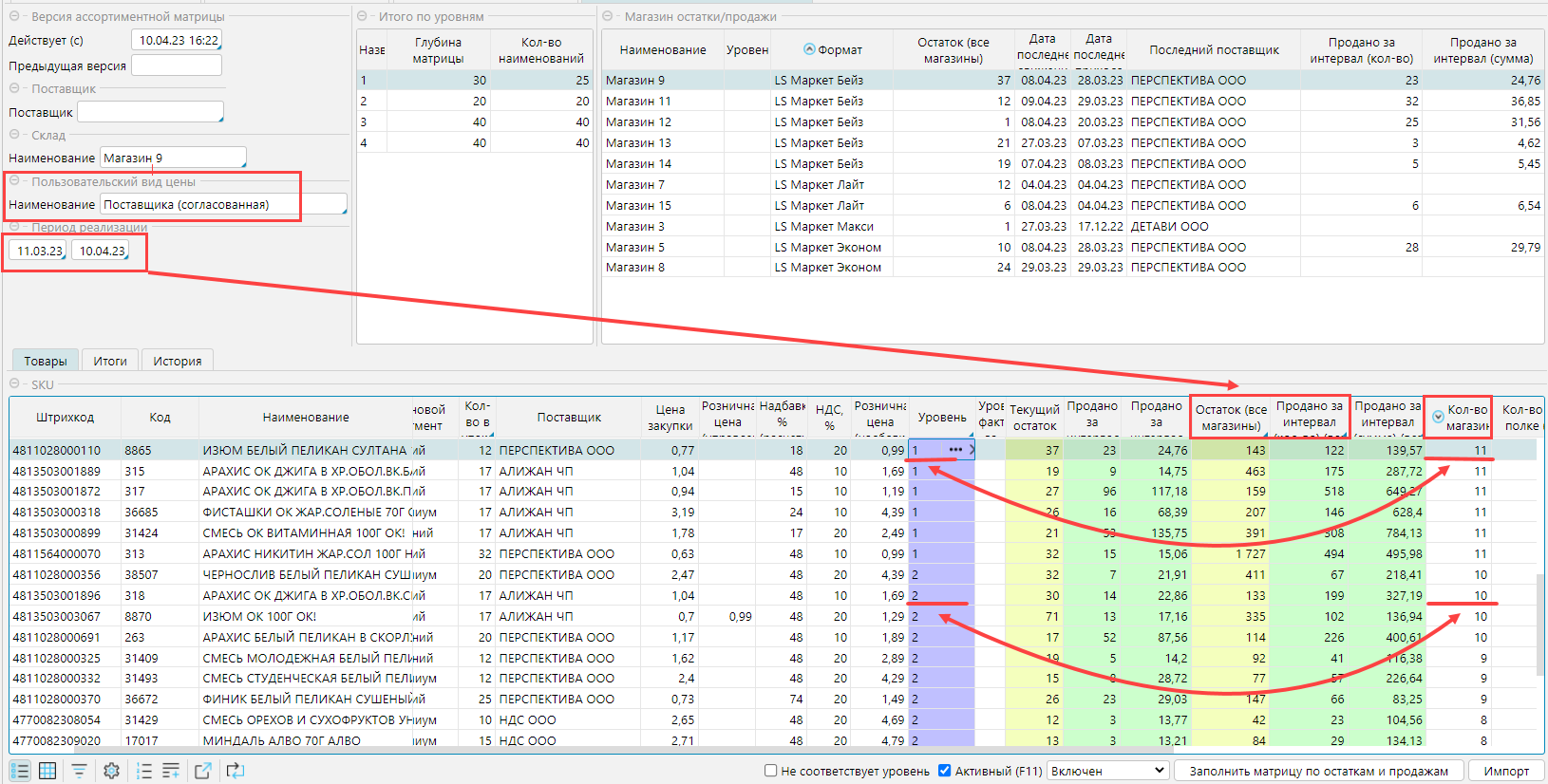Click the add-row list icon with plus
This screenshot has height=784, width=1548.
(171, 771)
